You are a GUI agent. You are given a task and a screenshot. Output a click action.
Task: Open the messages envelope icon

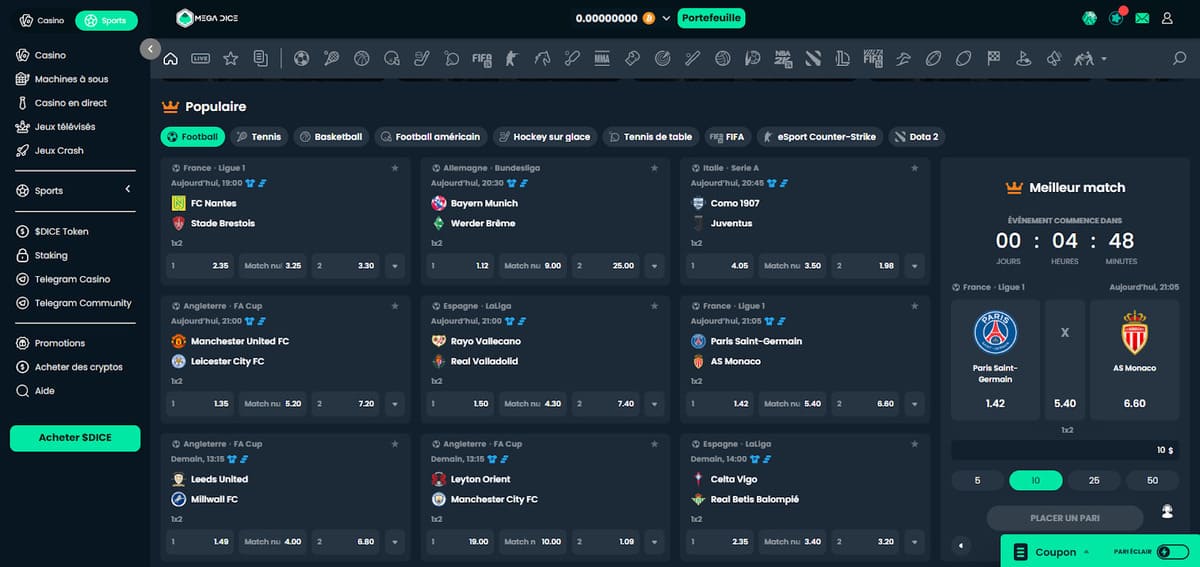(x=1141, y=18)
